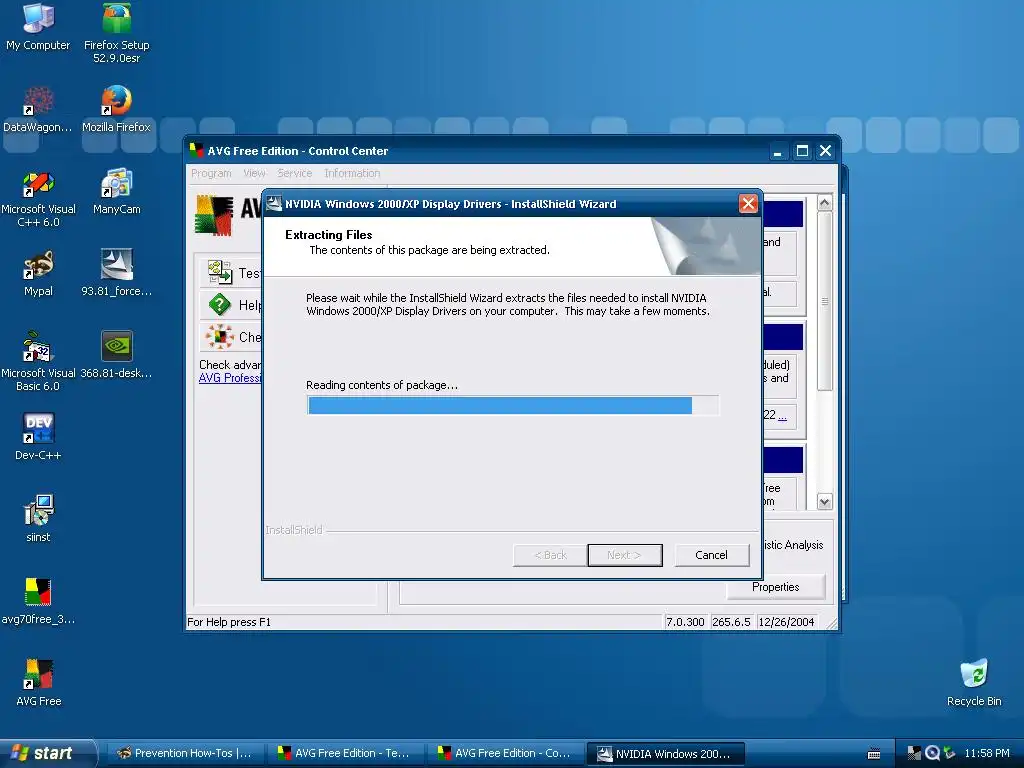Click the Next button in InstallShield Wizard
Screen dimensions: 1024x768
coord(625,555)
